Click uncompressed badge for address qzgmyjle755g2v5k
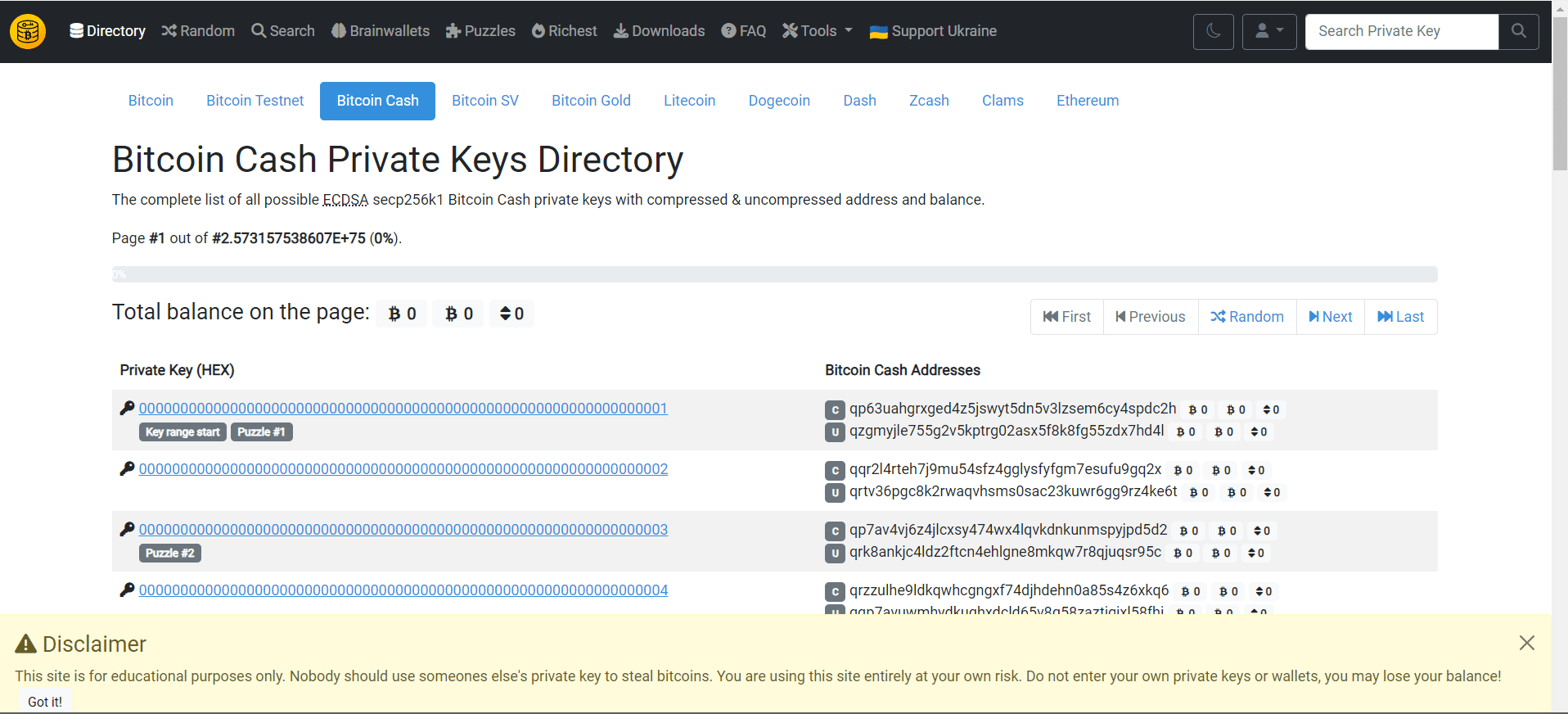Viewport: 1568px width, 714px height. 835,432
